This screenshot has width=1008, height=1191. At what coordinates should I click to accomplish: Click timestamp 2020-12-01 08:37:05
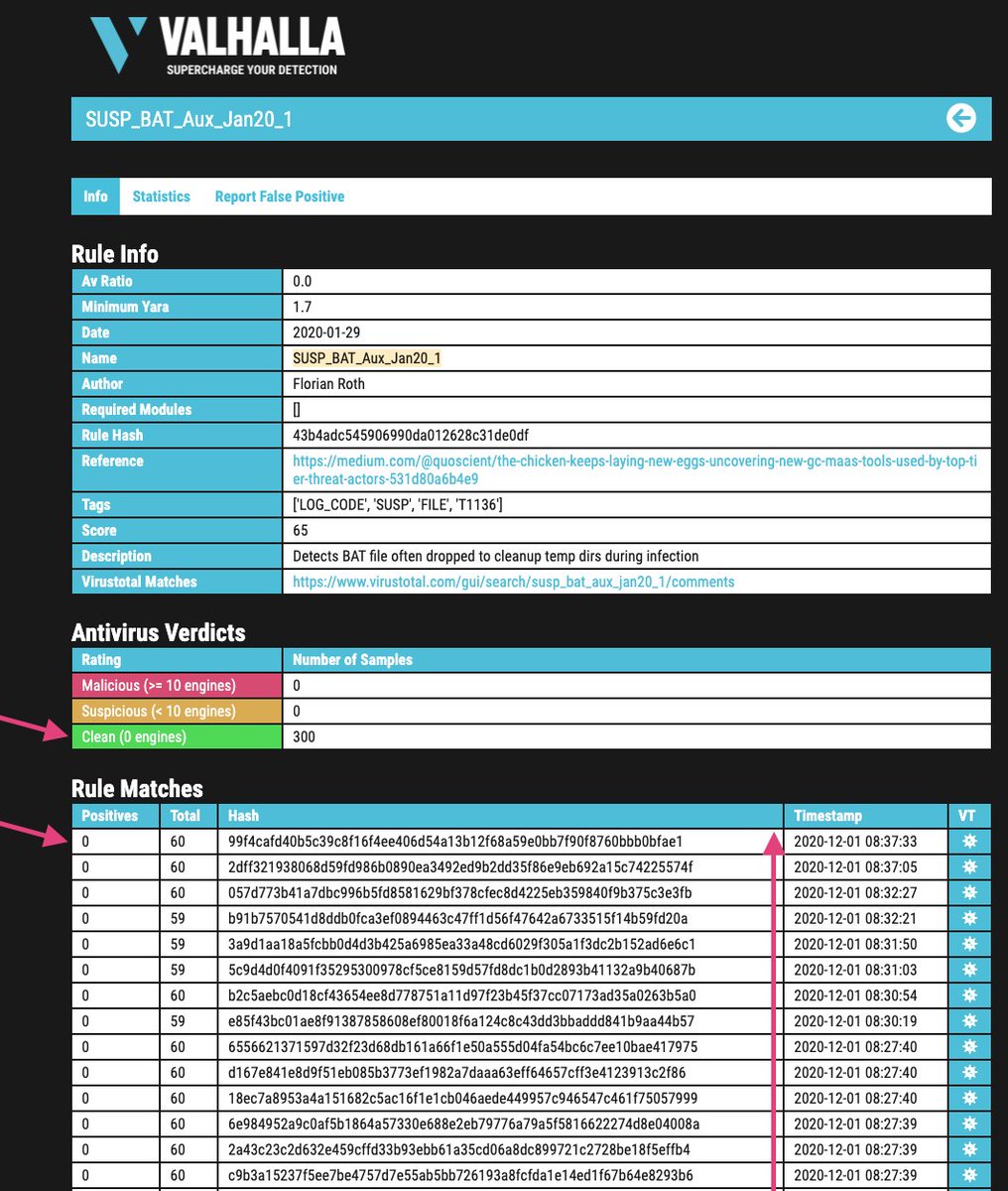pos(855,867)
